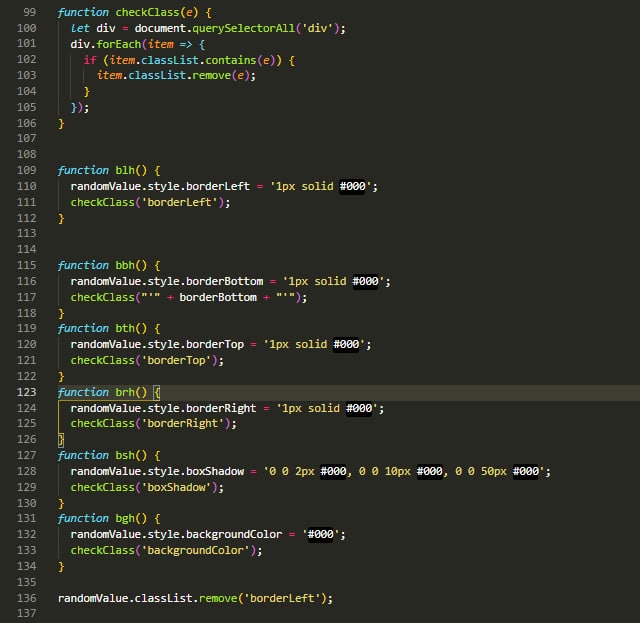Screen dimensions: 640x623
Task: Click the checkClass function name definition
Action: (x=147, y=12)
